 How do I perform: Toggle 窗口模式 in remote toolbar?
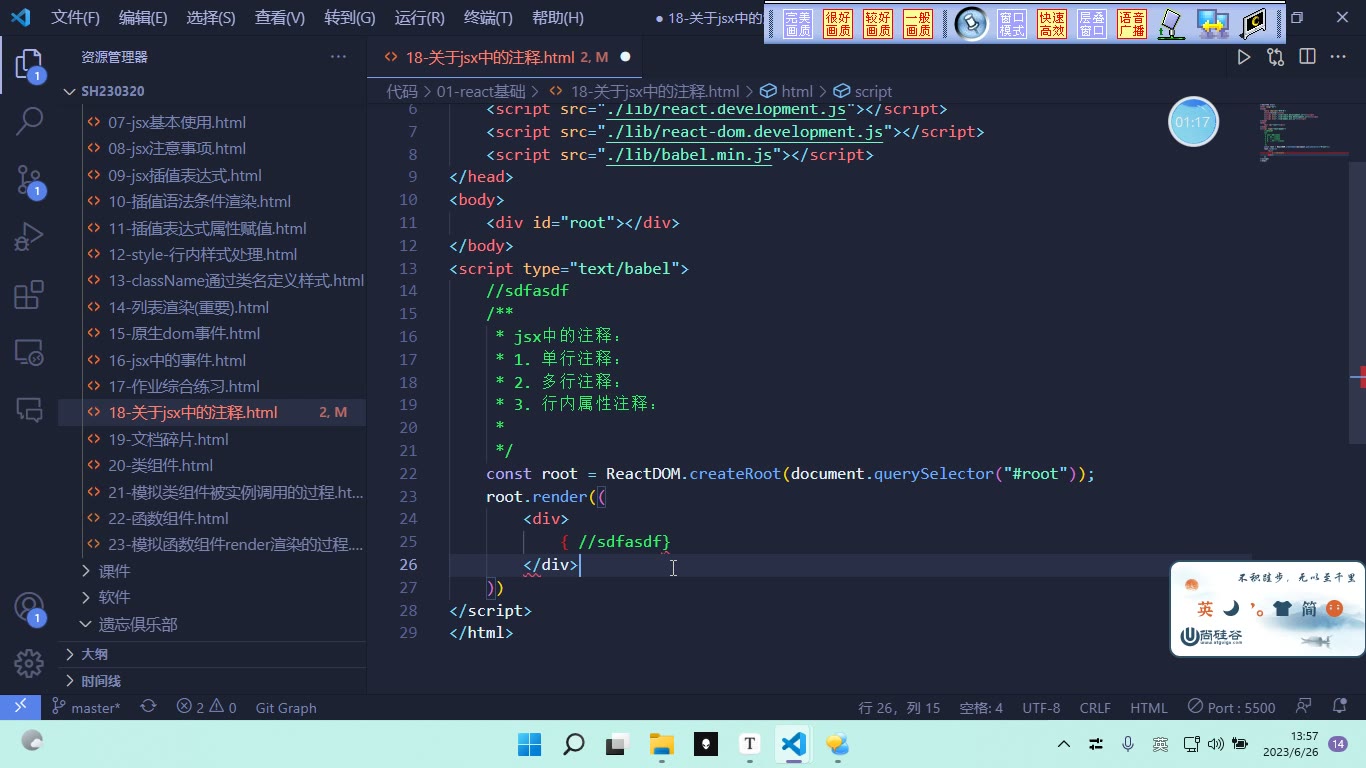[x=1012, y=24]
